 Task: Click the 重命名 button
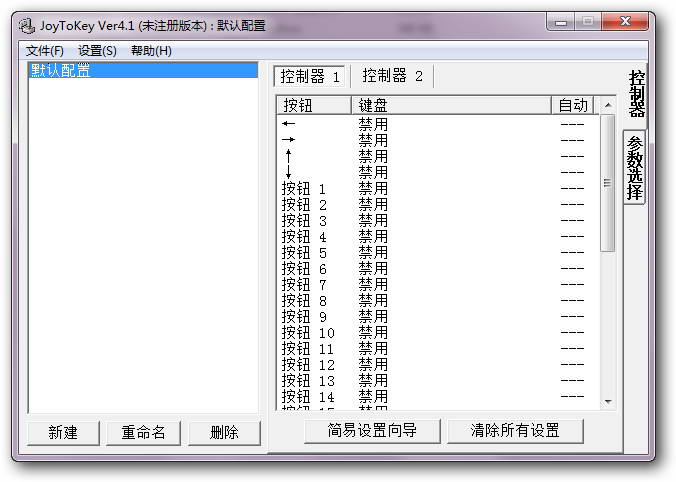point(143,432)
